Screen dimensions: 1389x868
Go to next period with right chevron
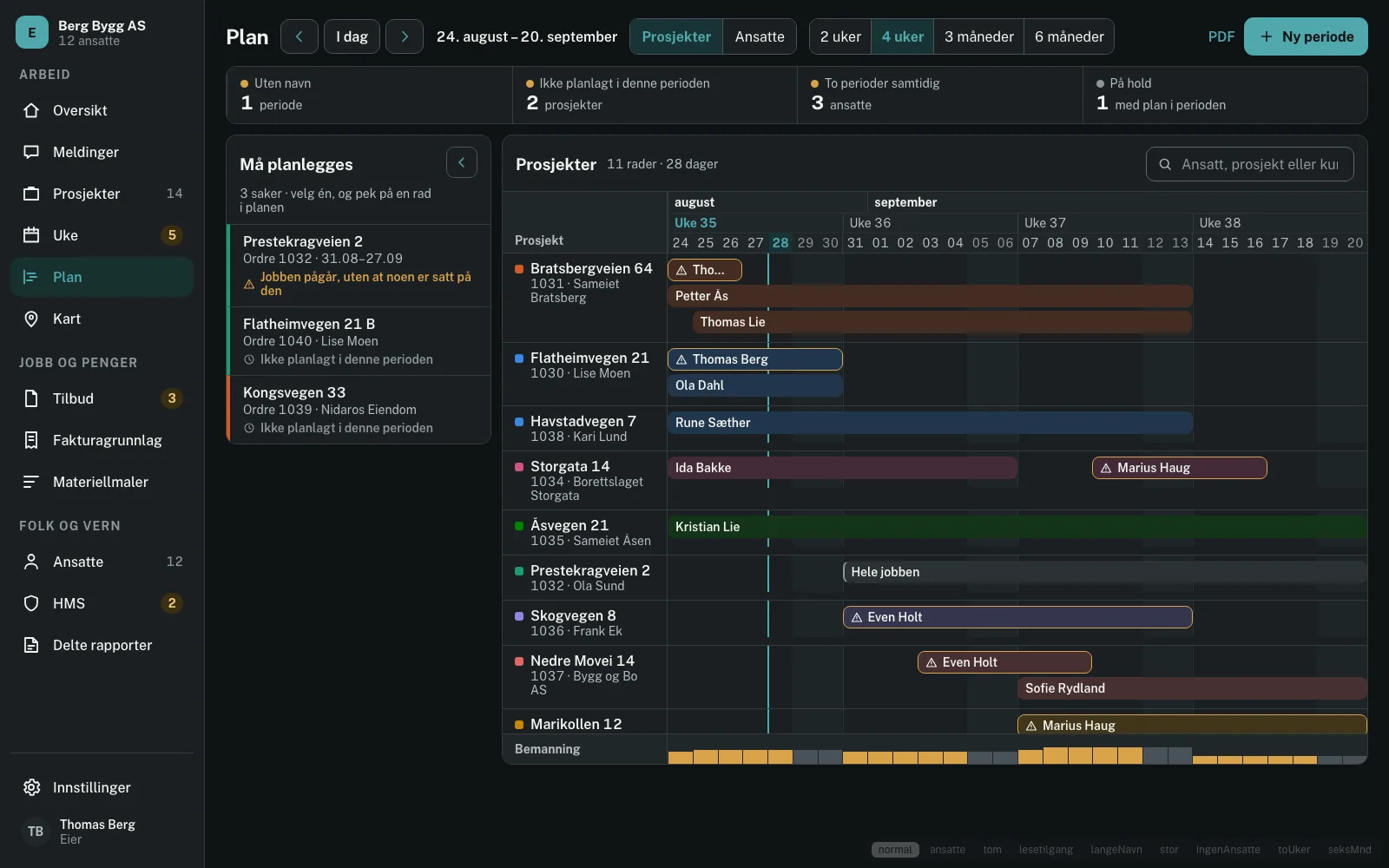(405, 36)
